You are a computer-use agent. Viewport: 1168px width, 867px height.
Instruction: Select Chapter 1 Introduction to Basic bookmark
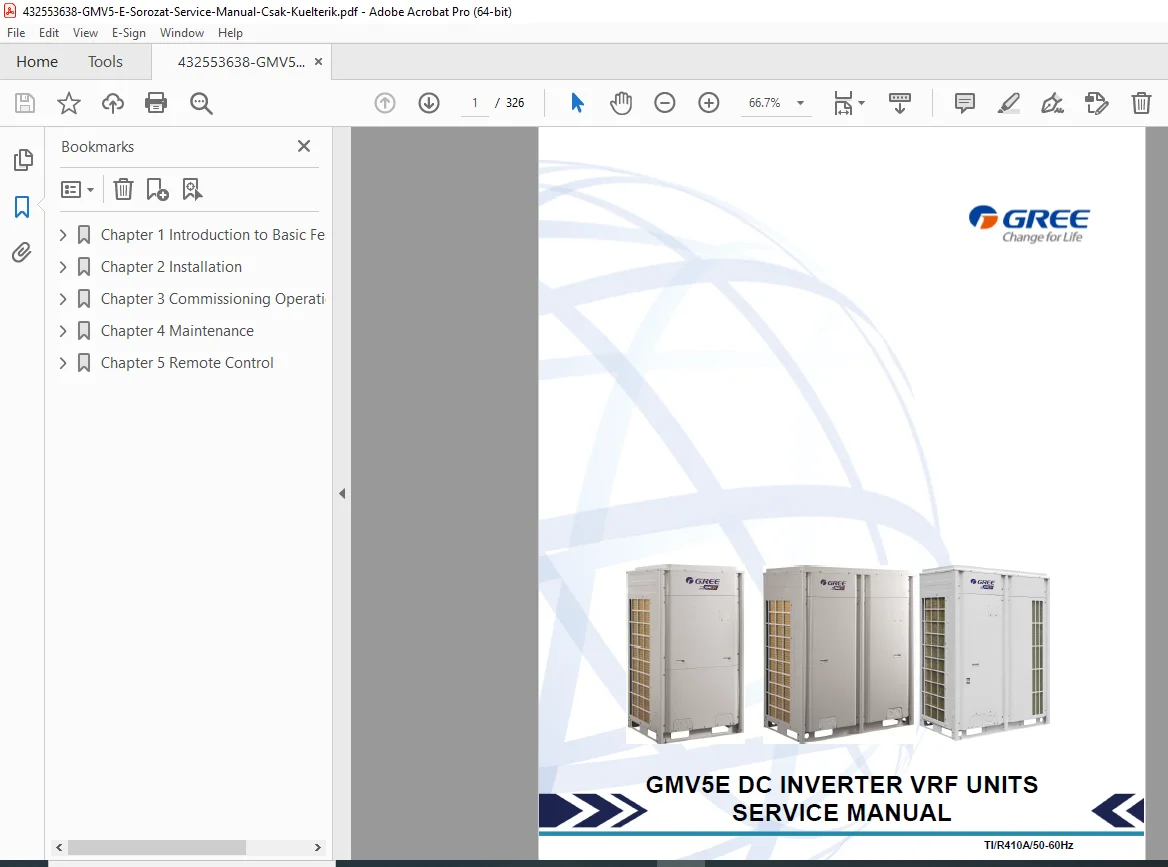click(212, 235)
